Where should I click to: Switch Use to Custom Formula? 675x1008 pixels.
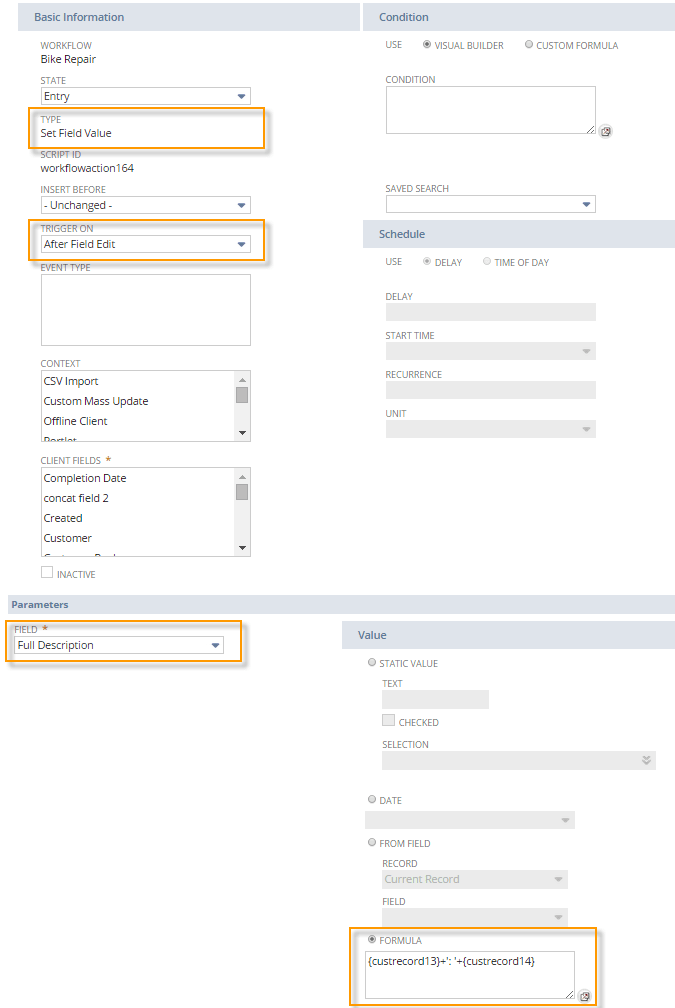click(530, 45)
